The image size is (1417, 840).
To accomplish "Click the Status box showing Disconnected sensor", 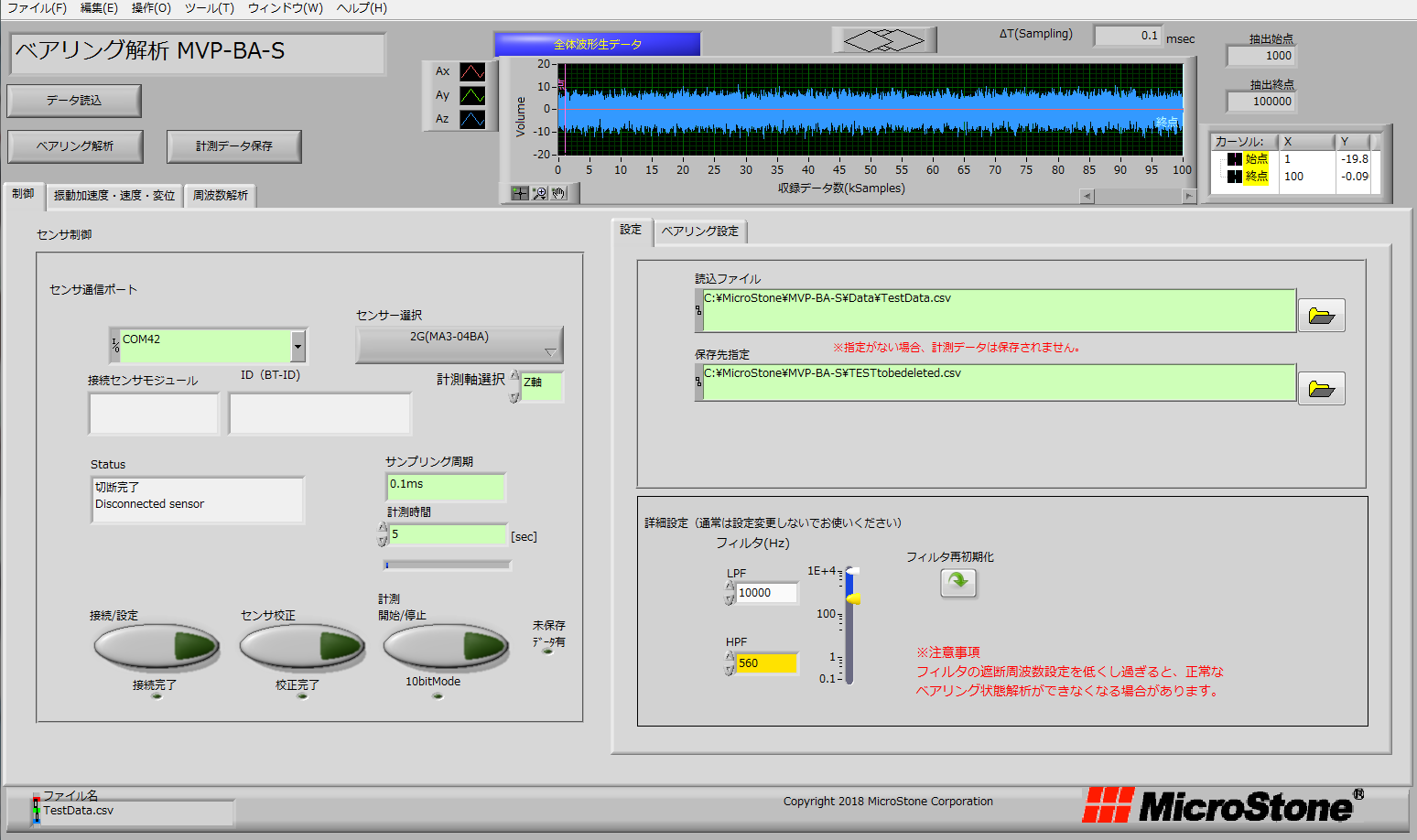I will pos(198,500).
